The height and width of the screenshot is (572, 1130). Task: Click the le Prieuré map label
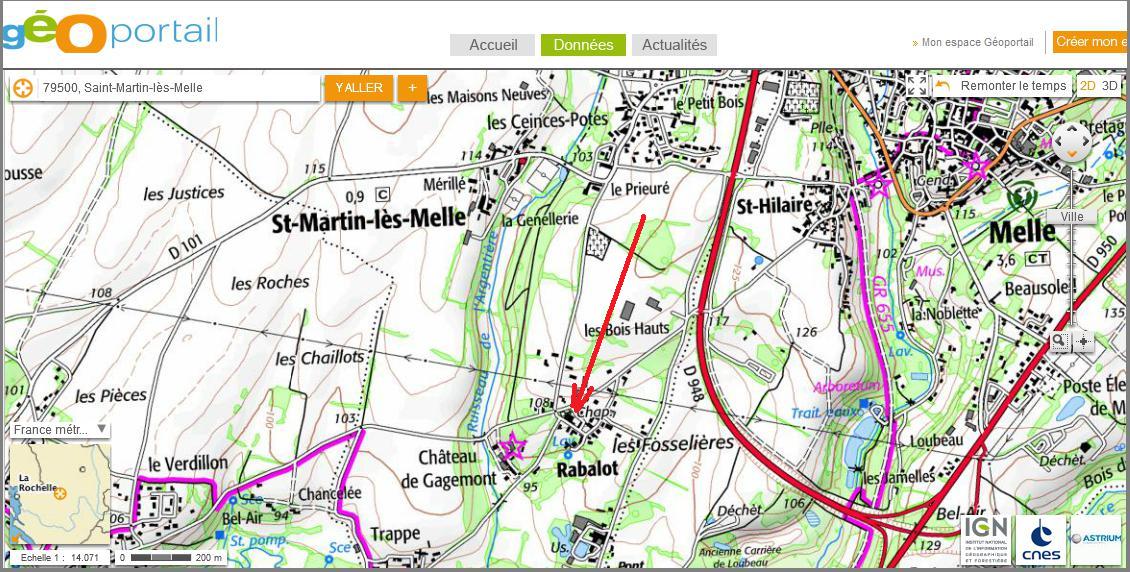[x=640, y=189]
